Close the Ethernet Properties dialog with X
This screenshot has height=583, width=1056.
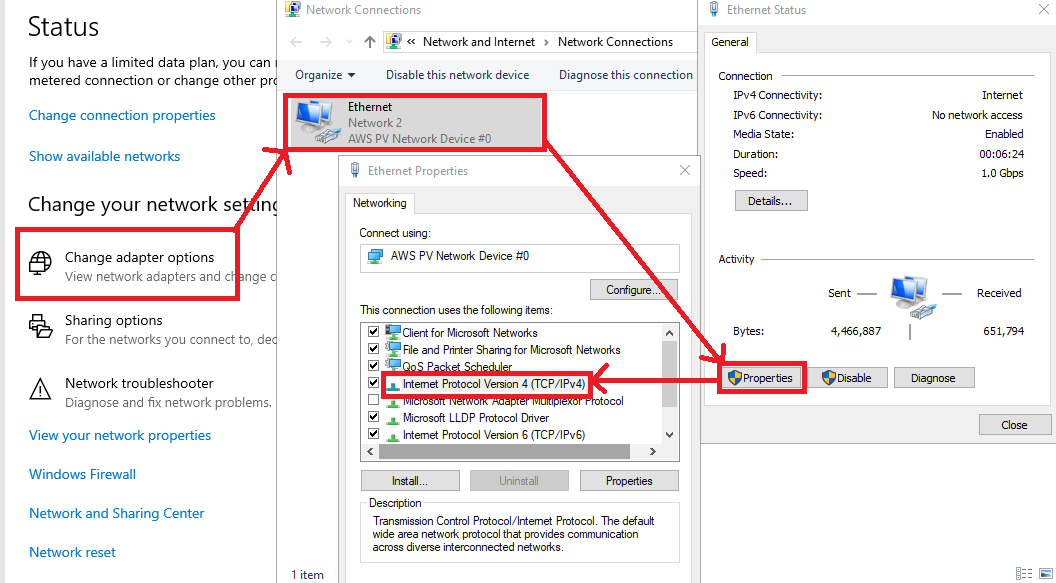[685, 170]
